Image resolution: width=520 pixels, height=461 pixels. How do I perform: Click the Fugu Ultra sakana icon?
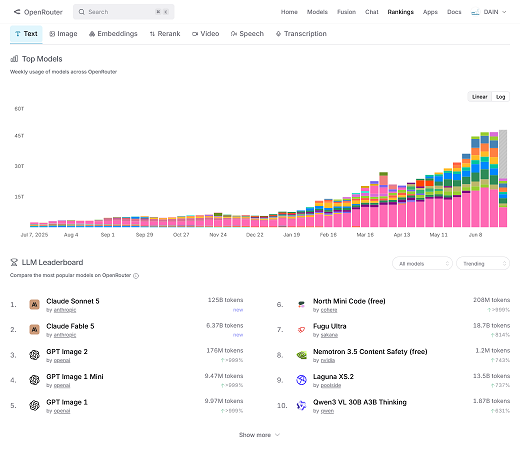click(x=301, y=330)
